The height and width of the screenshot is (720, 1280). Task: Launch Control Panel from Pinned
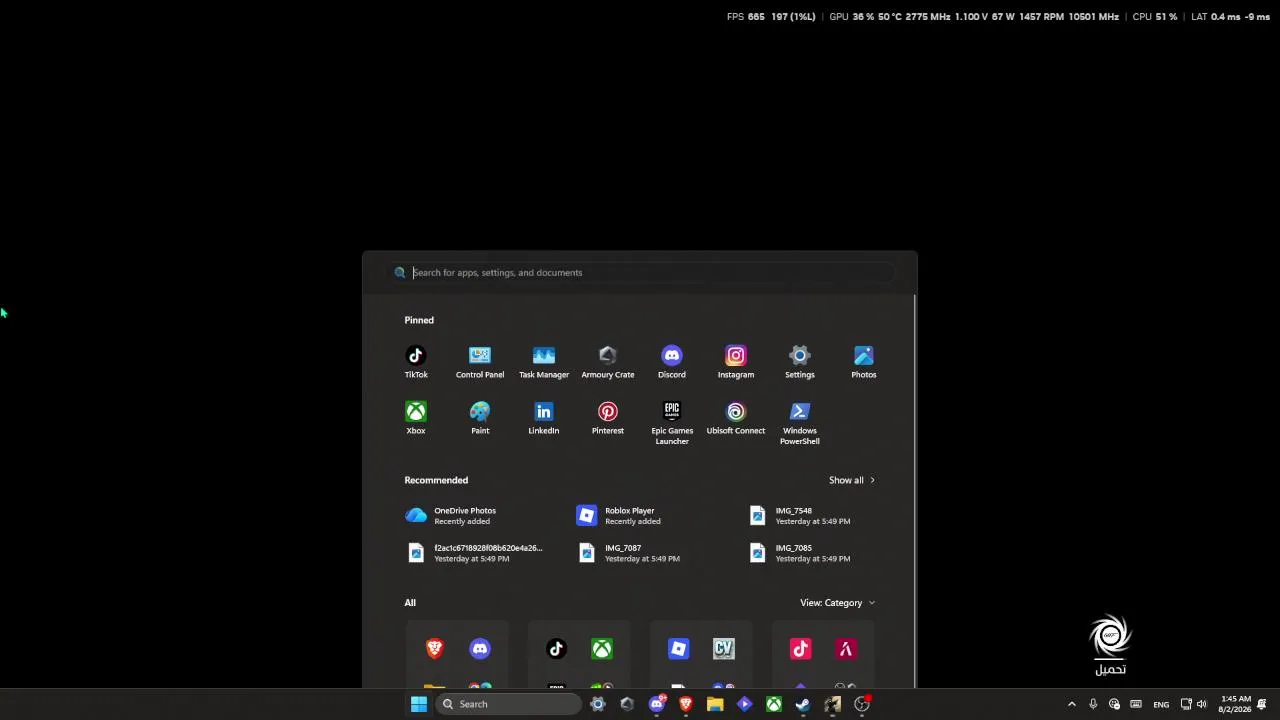(x=480, y=362)
